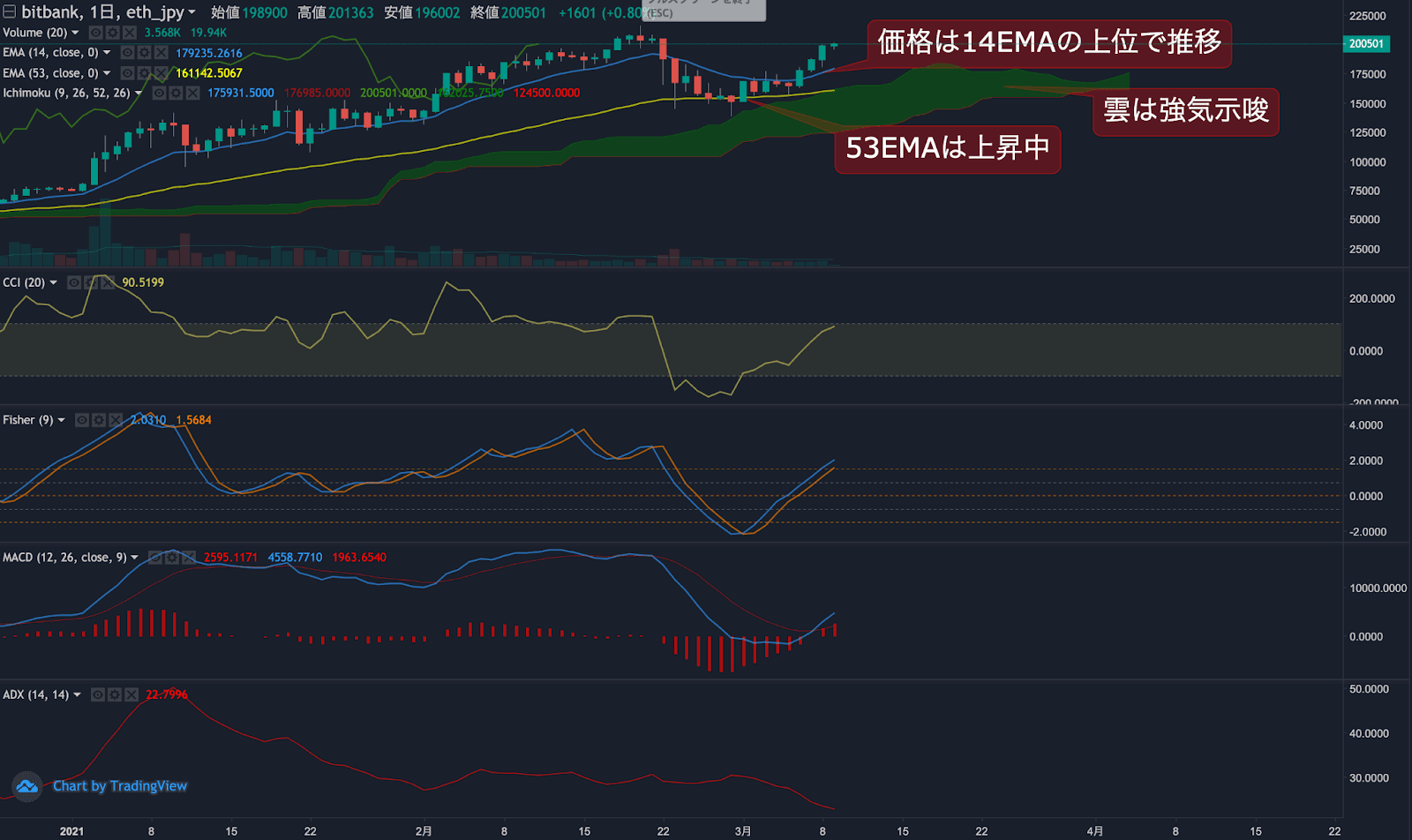The height and width of the screenshot is (840, 1412).
Task: Remove the ADX indicator with X icon
Action: pyautogui.click(x=131, y=695)
